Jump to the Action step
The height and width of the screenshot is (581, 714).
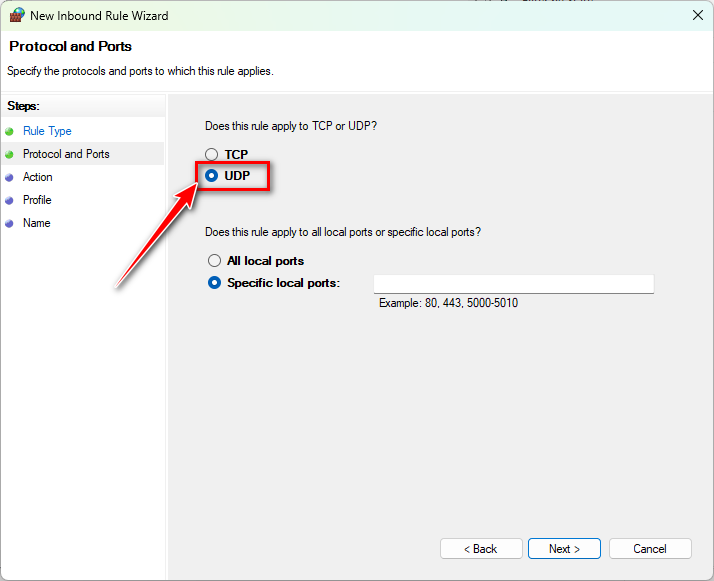point(38,177)
